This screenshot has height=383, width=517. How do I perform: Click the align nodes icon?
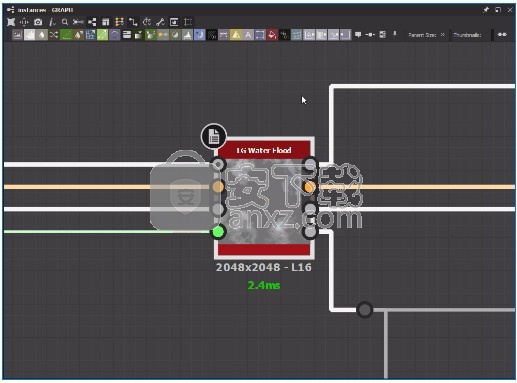pos(78,22)
